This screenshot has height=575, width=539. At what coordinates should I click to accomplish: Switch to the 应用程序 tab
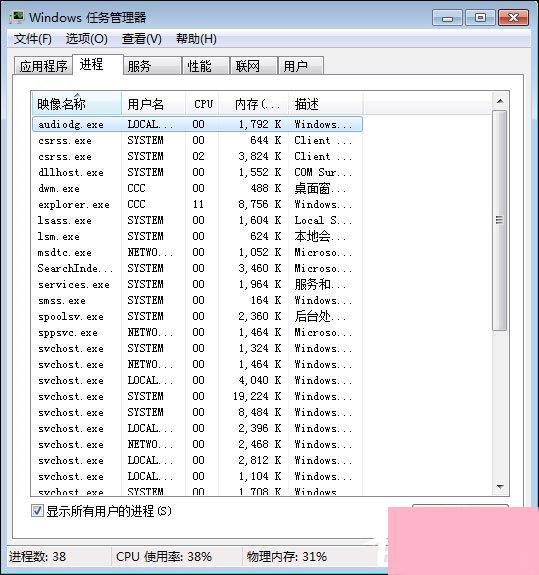43,66
